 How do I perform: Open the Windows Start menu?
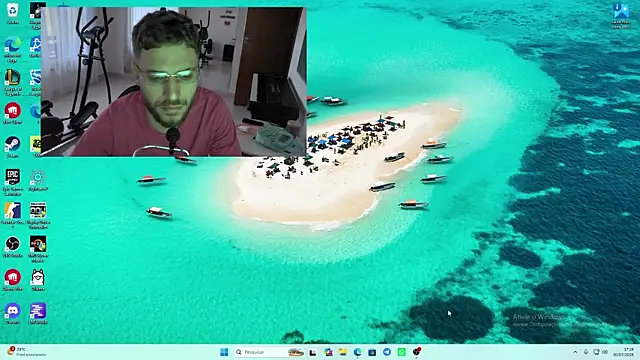(x=224, y=352)
